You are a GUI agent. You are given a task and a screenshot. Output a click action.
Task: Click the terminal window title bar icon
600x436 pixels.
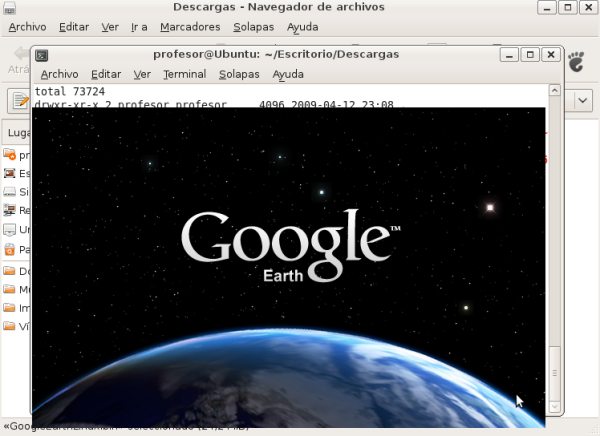42,54
